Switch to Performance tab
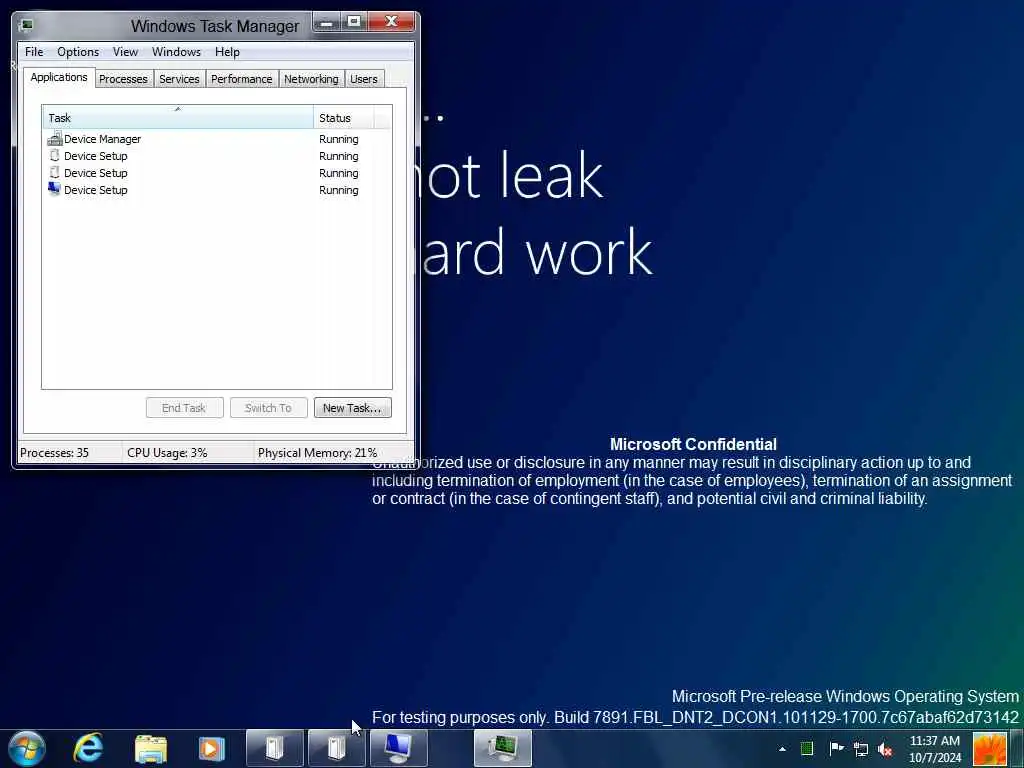This screenshot has height=768, width=1024. pos(242,79)
